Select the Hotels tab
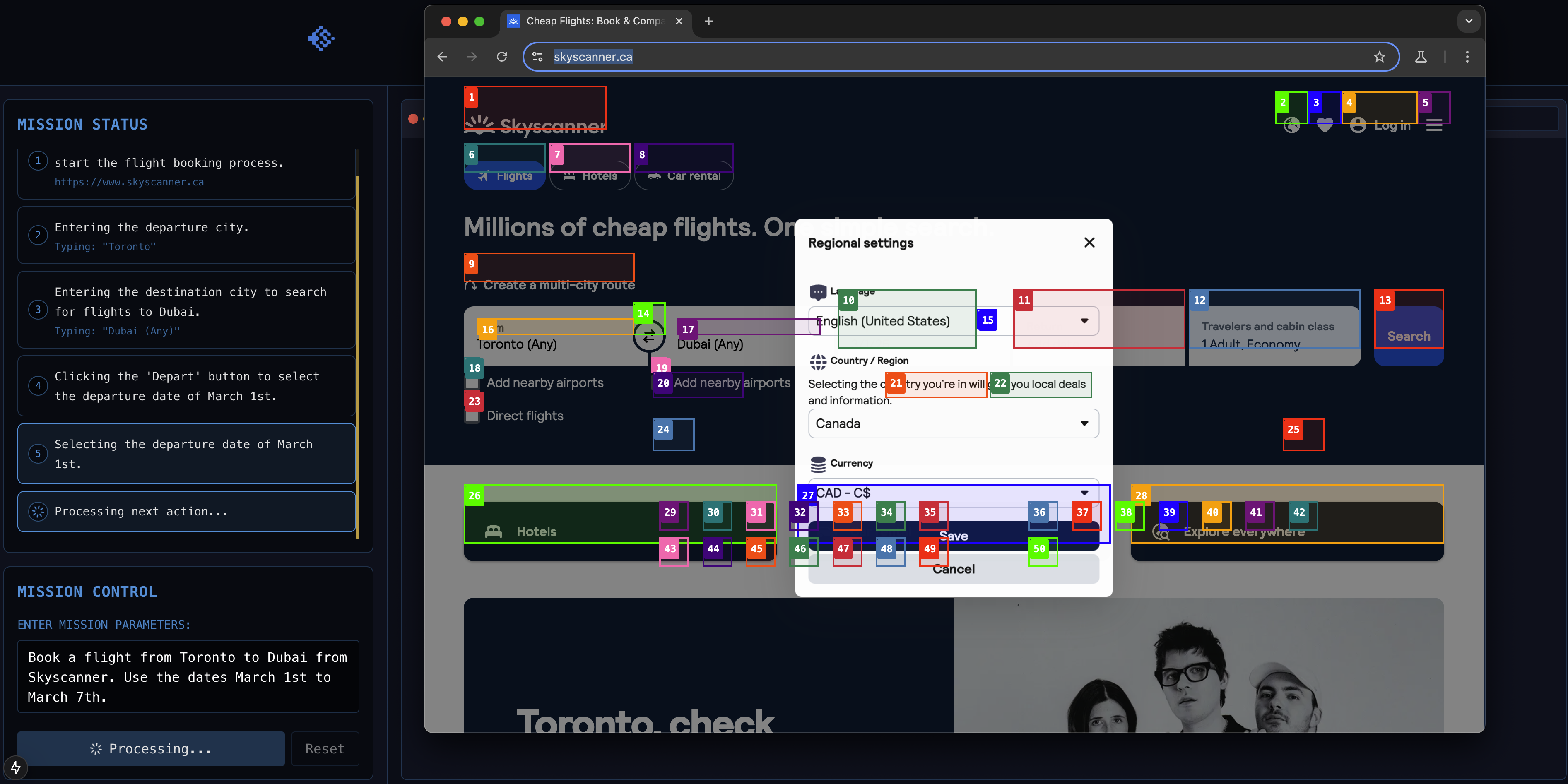The height and width of the screenshot is (784, 1568). point(589,176)
